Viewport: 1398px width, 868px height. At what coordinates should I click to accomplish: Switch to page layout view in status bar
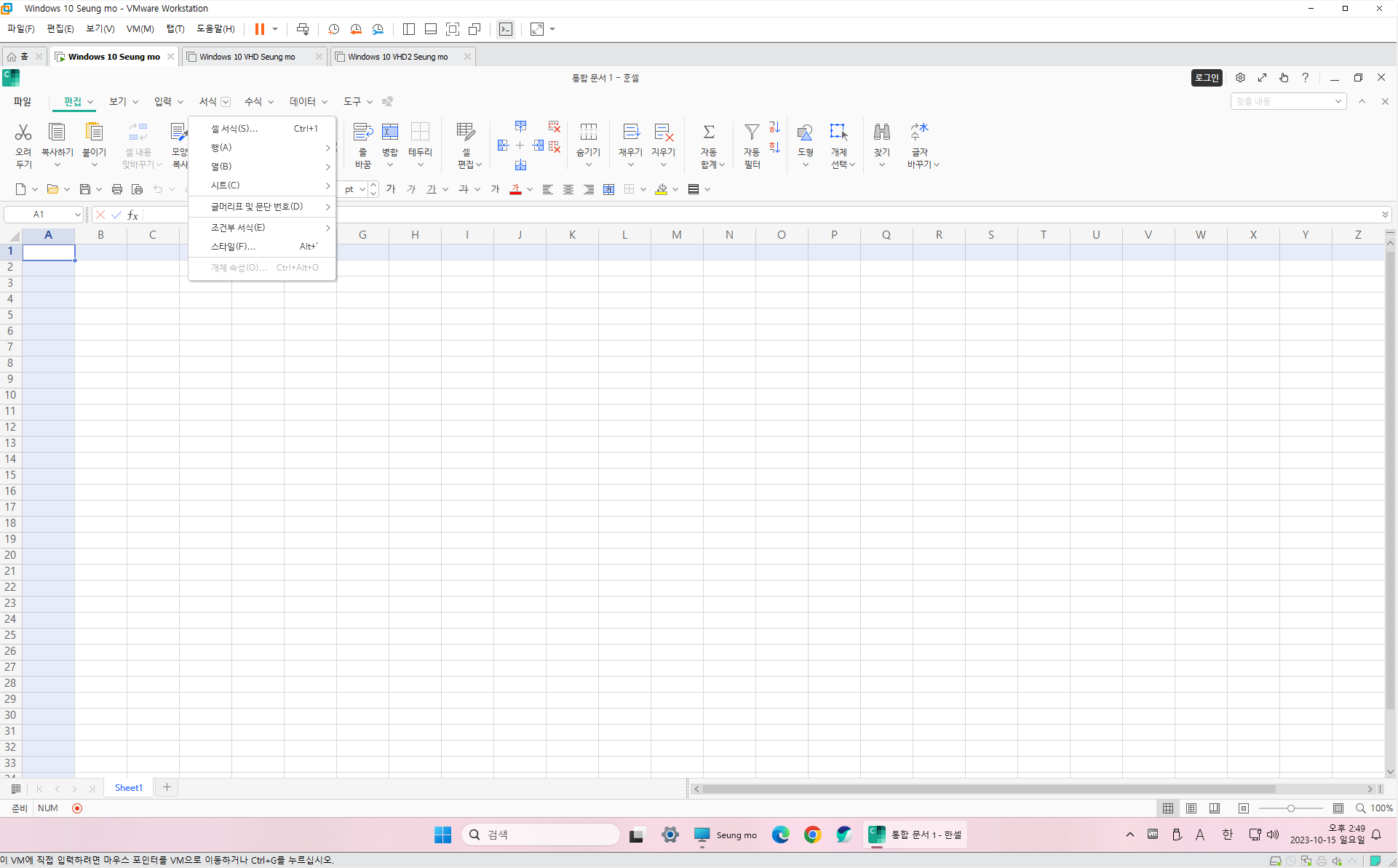(x=1191, y=808)
